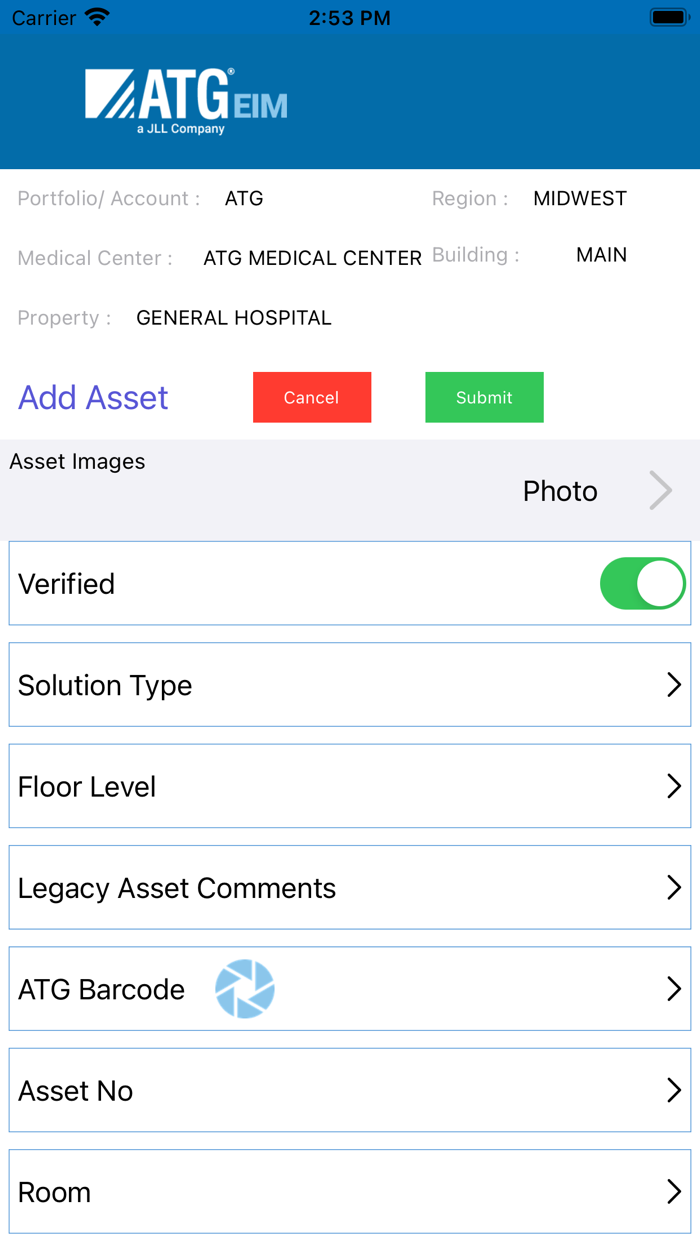Expand the Solution Type chevron
The height and width of the screenshot is (1244, 700).
tap(674, 685)
